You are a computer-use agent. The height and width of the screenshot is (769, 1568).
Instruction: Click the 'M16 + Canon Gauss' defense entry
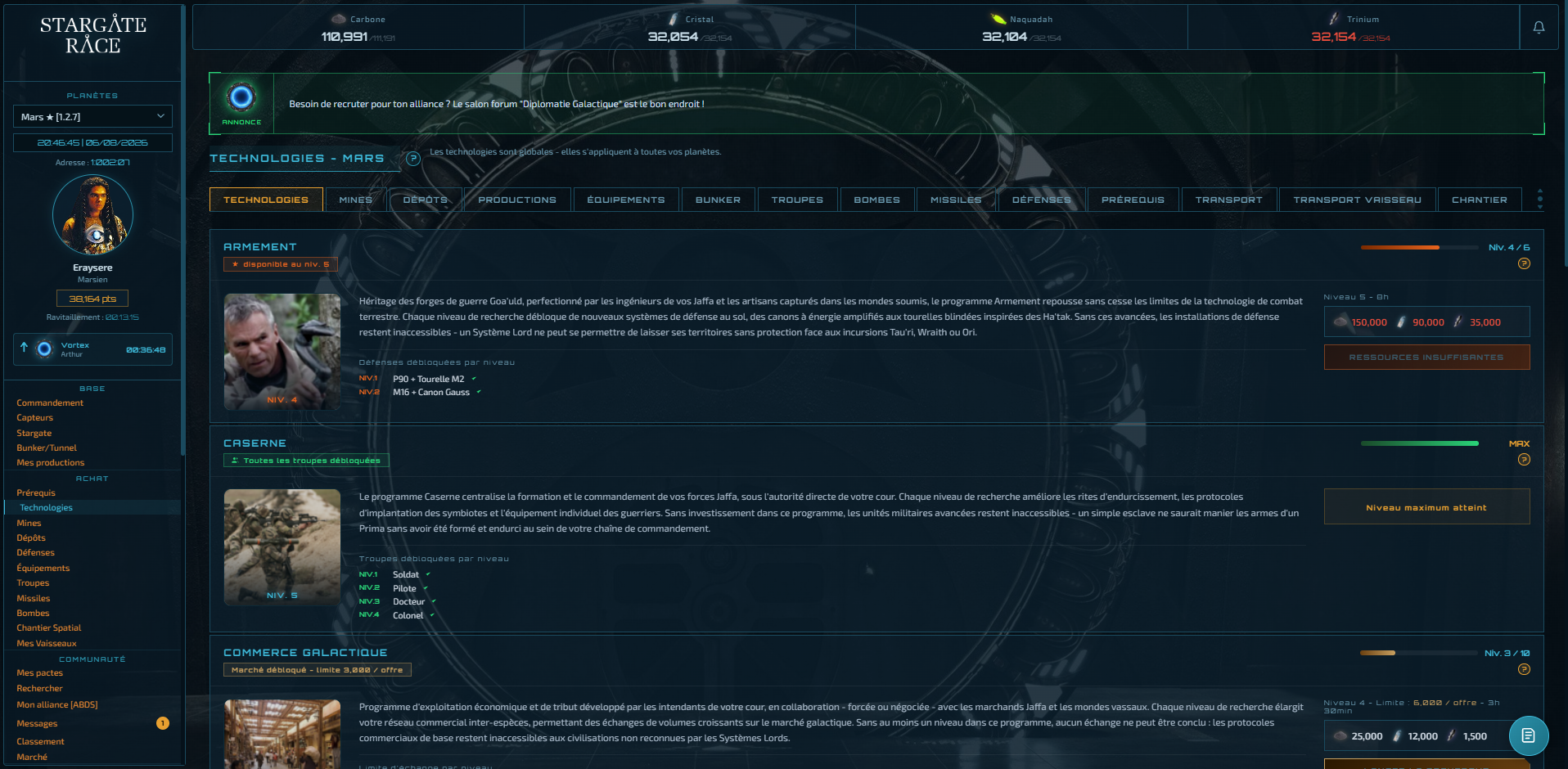click(x=431, y=392)
